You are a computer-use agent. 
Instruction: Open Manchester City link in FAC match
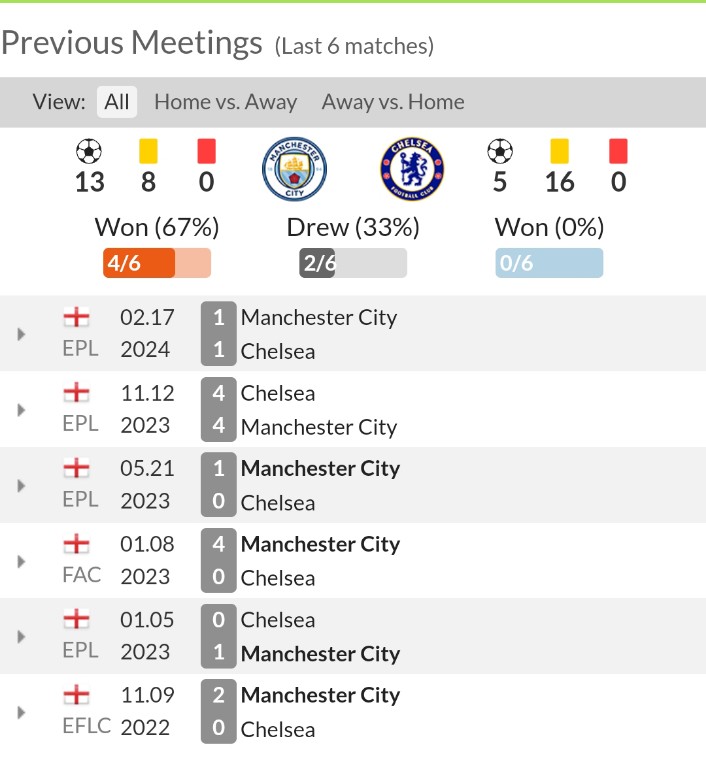click(320, 545)
